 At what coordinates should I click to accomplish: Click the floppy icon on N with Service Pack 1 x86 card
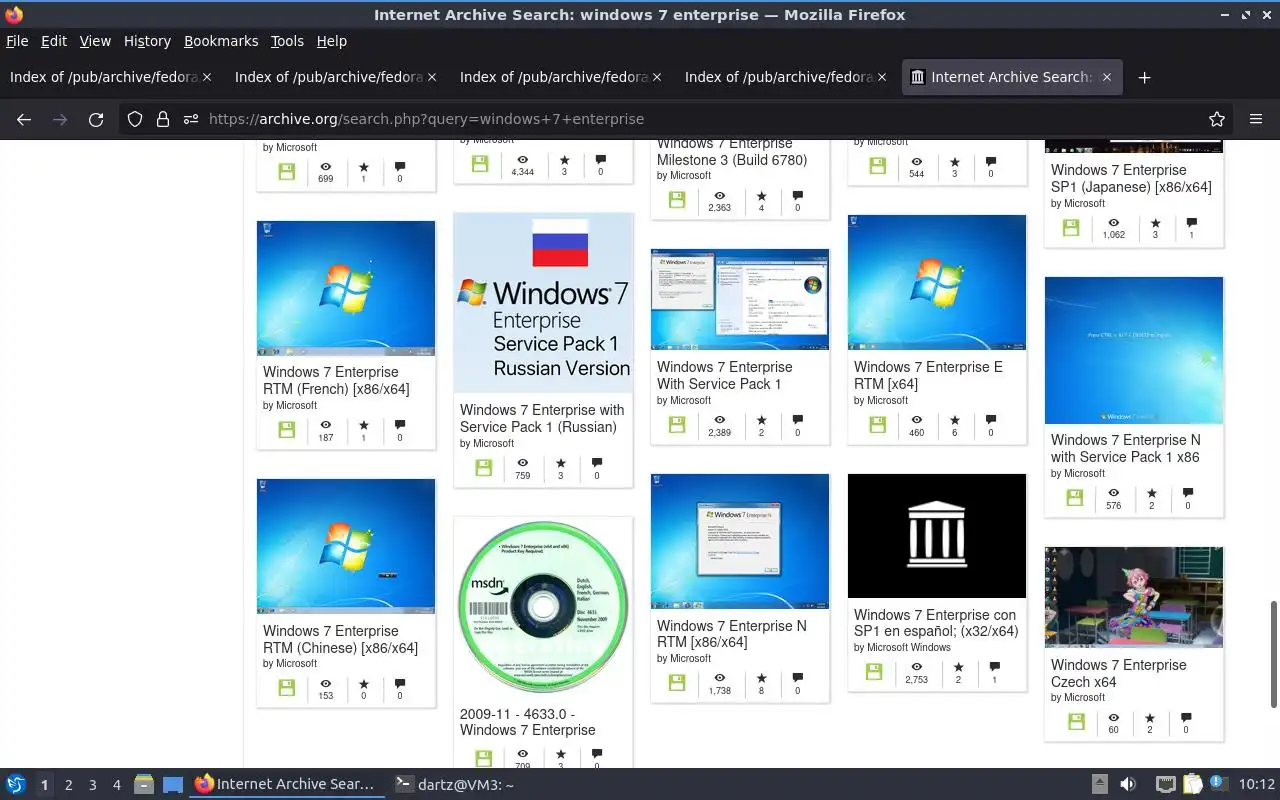pyautogui.click(x=1074, y=497)
